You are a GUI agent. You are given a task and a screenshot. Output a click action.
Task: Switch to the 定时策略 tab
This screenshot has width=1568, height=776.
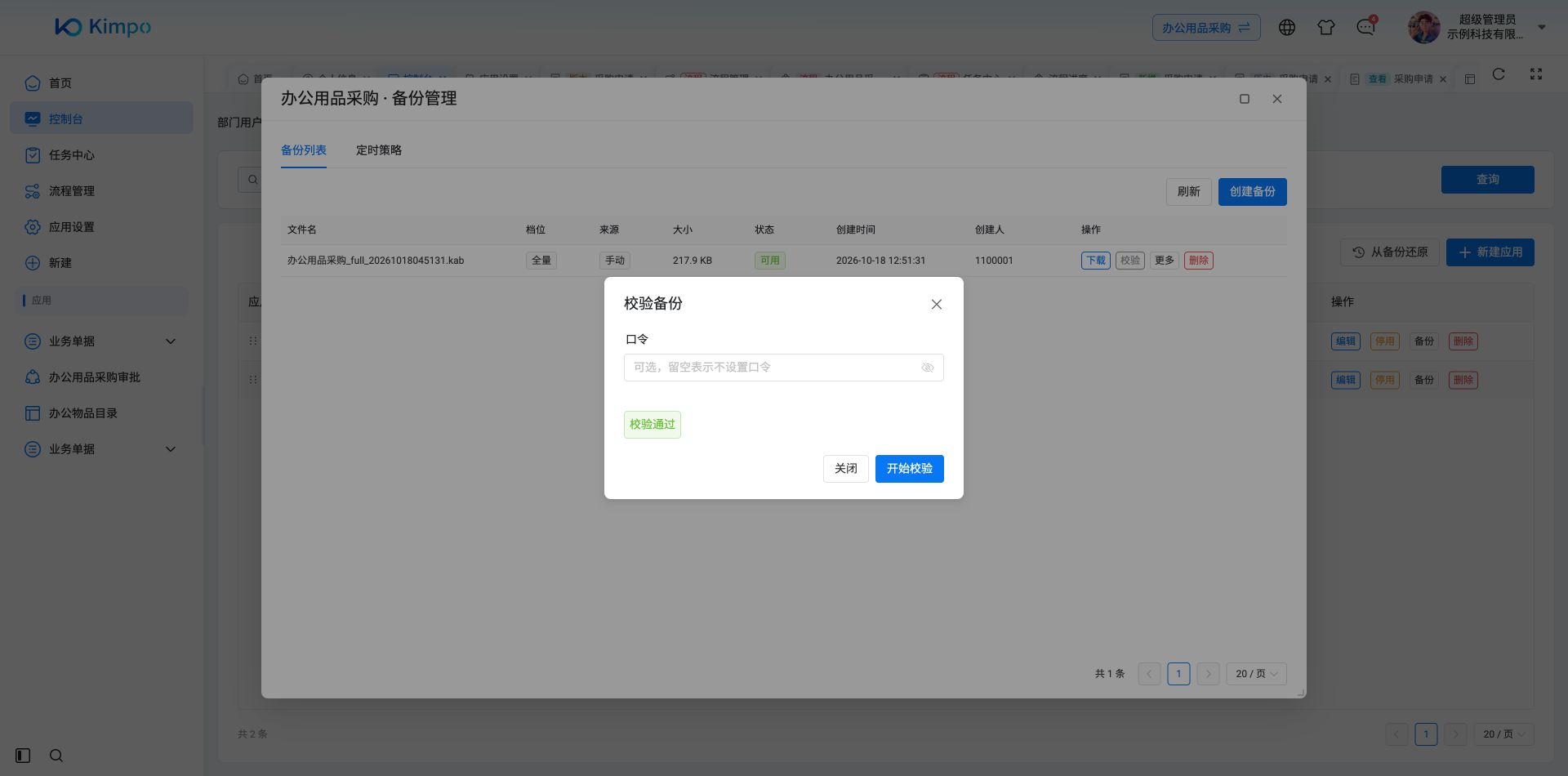[x=379, y=150]
